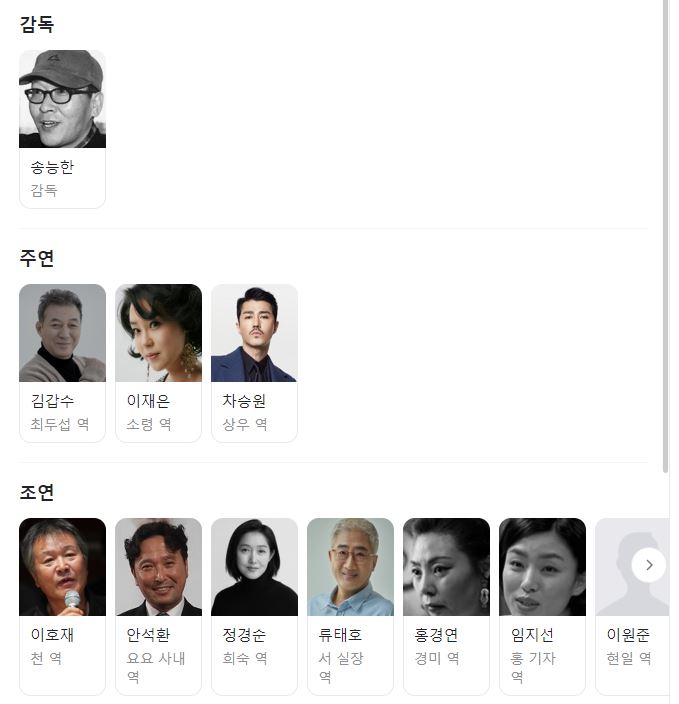Open 차승원's profile photo

(x=254, y=333)
